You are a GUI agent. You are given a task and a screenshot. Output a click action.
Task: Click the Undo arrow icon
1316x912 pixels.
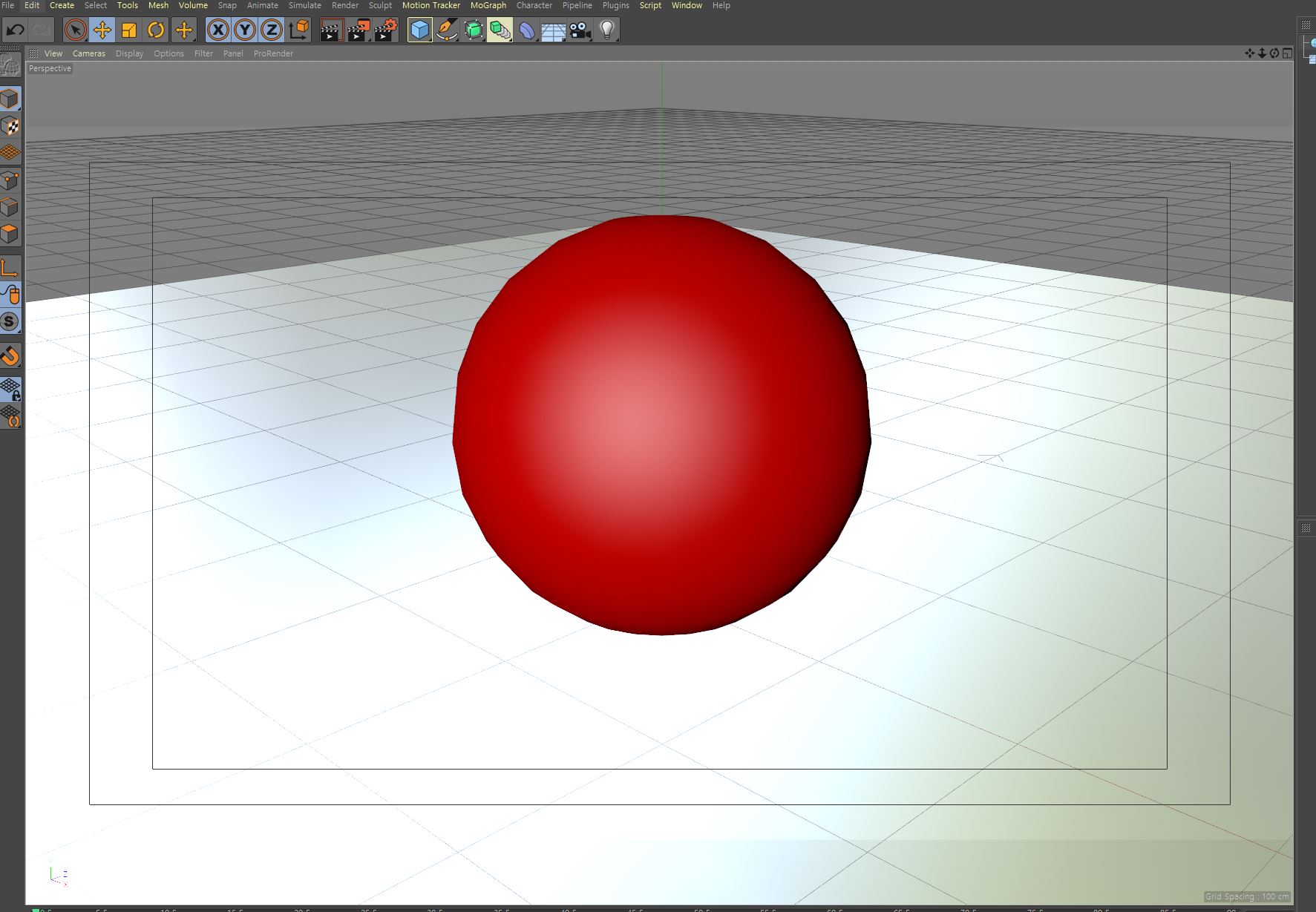15,30
